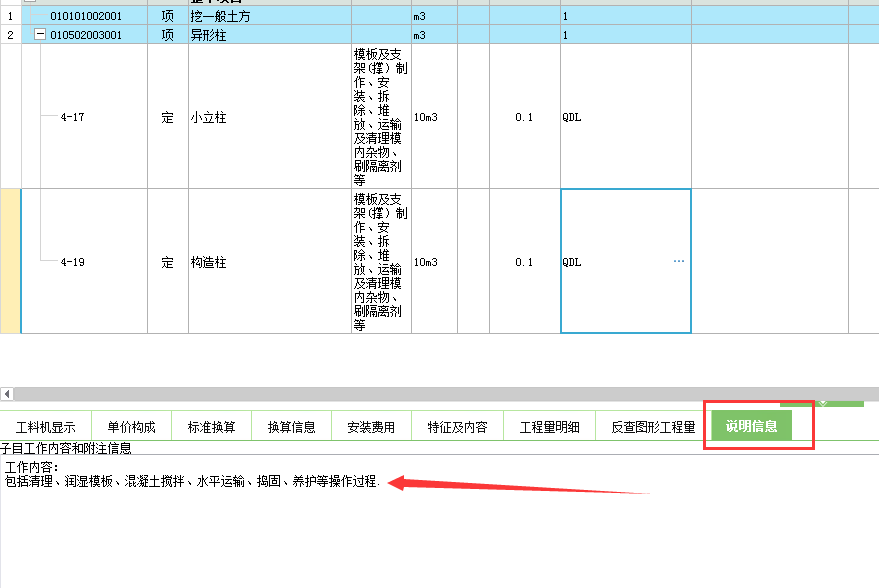Image resolution: width=879 pixels, height=588 pixels.
Task: Collapse the 010502003001 tree row
Action: point(40,34)
